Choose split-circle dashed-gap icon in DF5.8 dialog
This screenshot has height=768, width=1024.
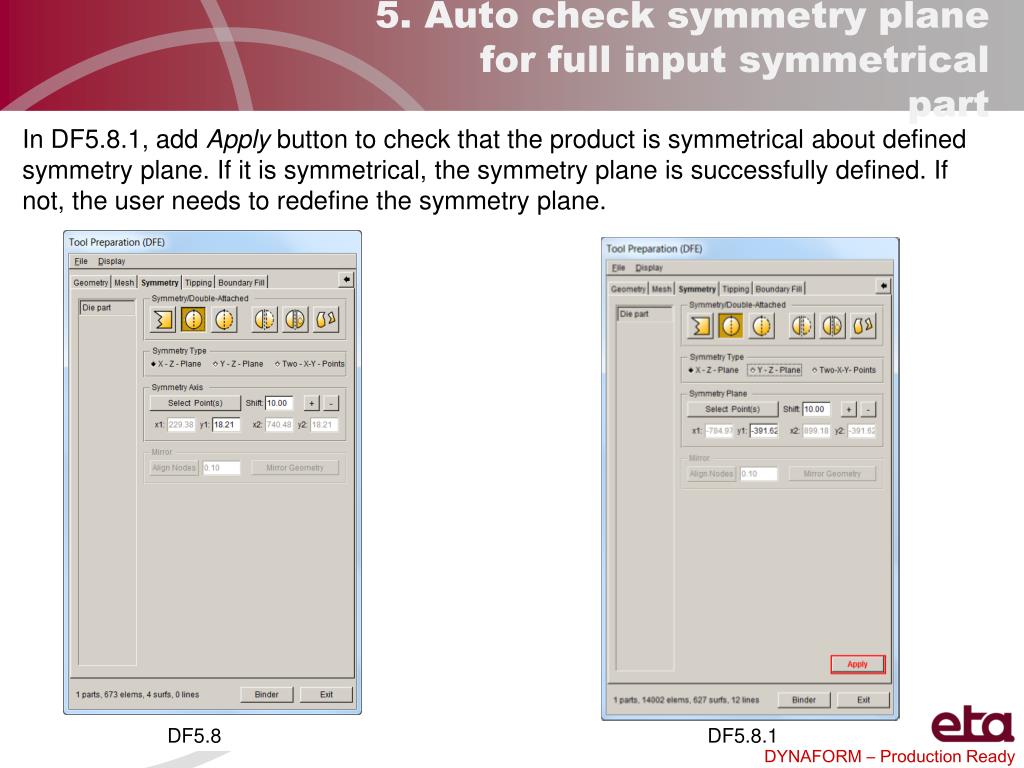(x=264, y=319)
